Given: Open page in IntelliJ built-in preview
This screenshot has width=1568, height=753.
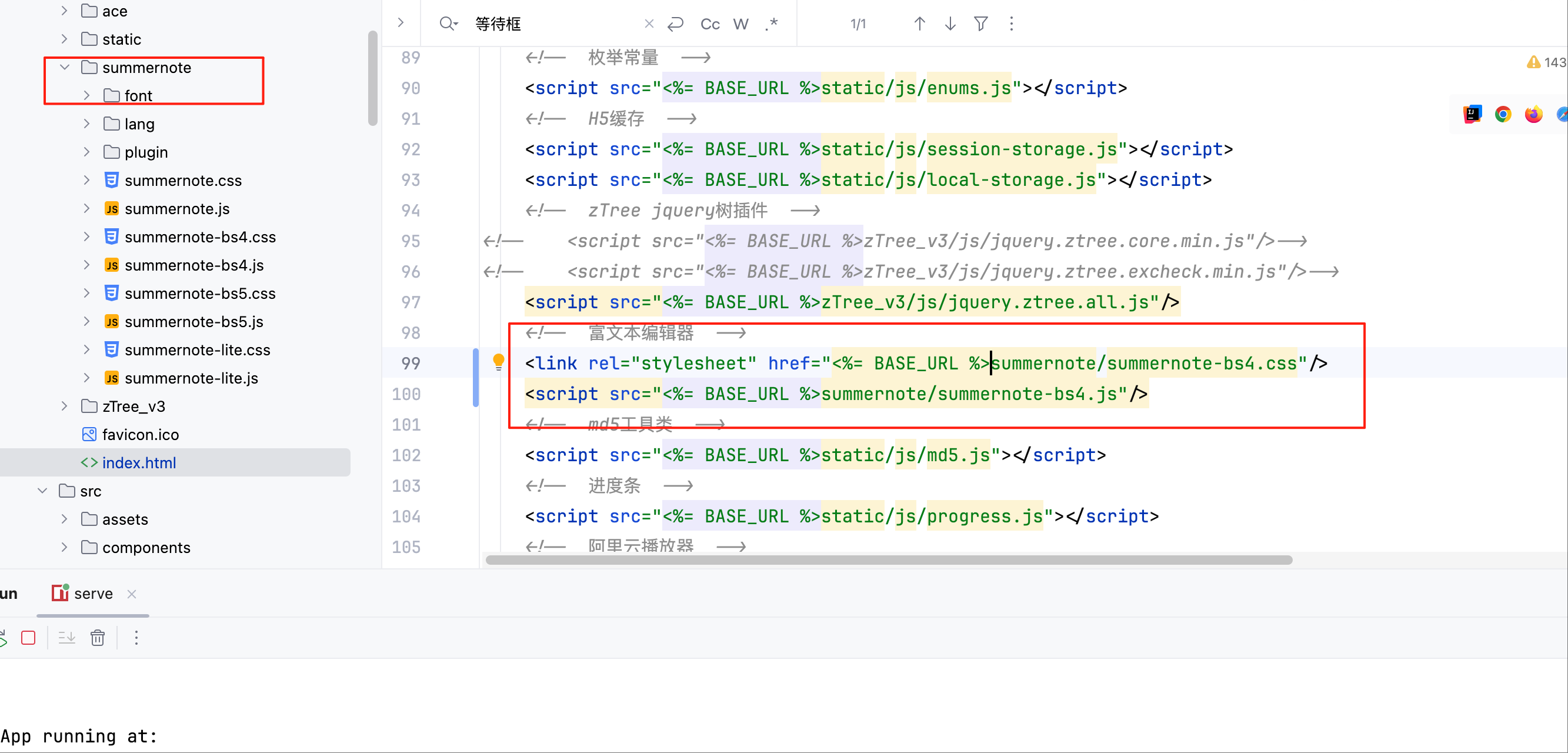Looking at the screenshot, I should click(x=1473, y=114).
